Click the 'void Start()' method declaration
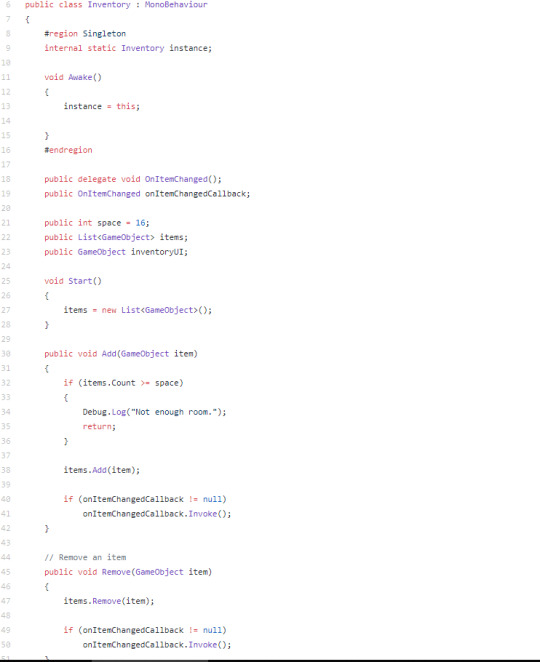The height and width of the screenshot is (662, 540). point(73,281)
